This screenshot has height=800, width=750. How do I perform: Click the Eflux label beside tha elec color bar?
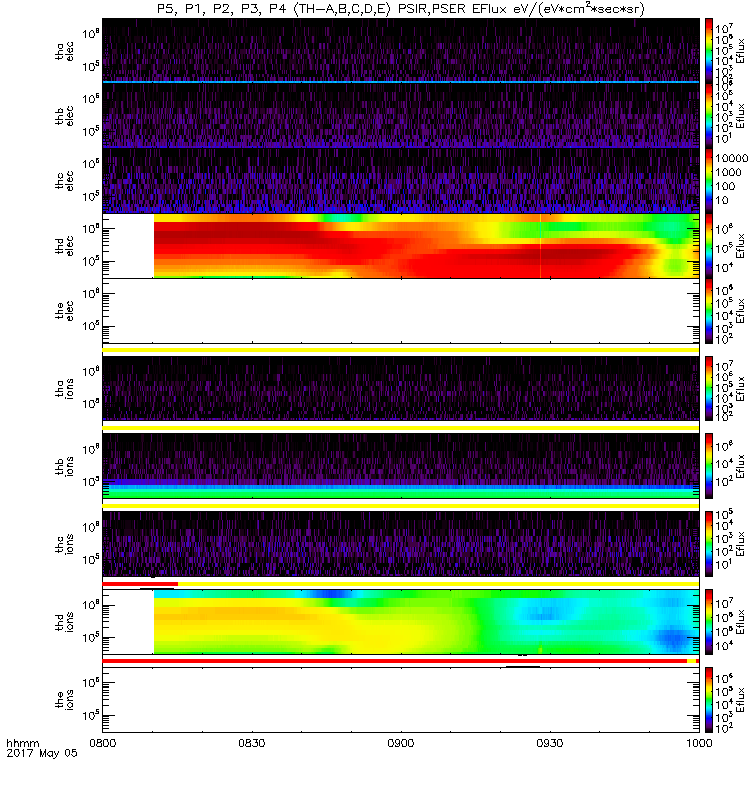click(x=741, y=52)
